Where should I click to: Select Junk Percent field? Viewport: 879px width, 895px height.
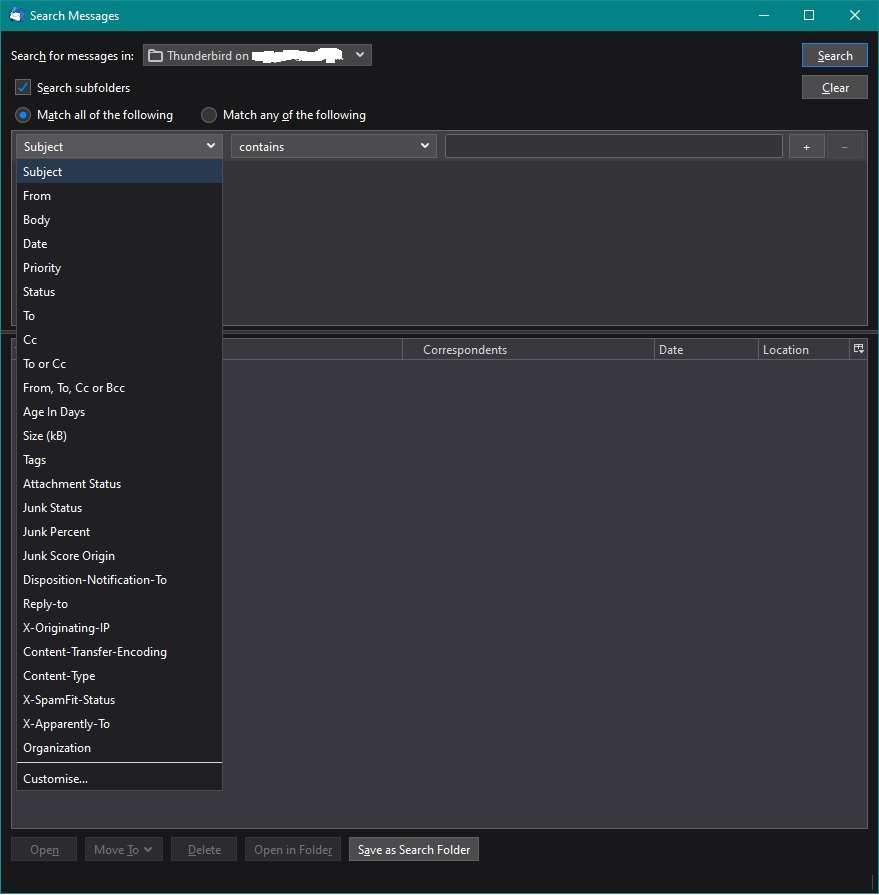click(x=119, y=531)
